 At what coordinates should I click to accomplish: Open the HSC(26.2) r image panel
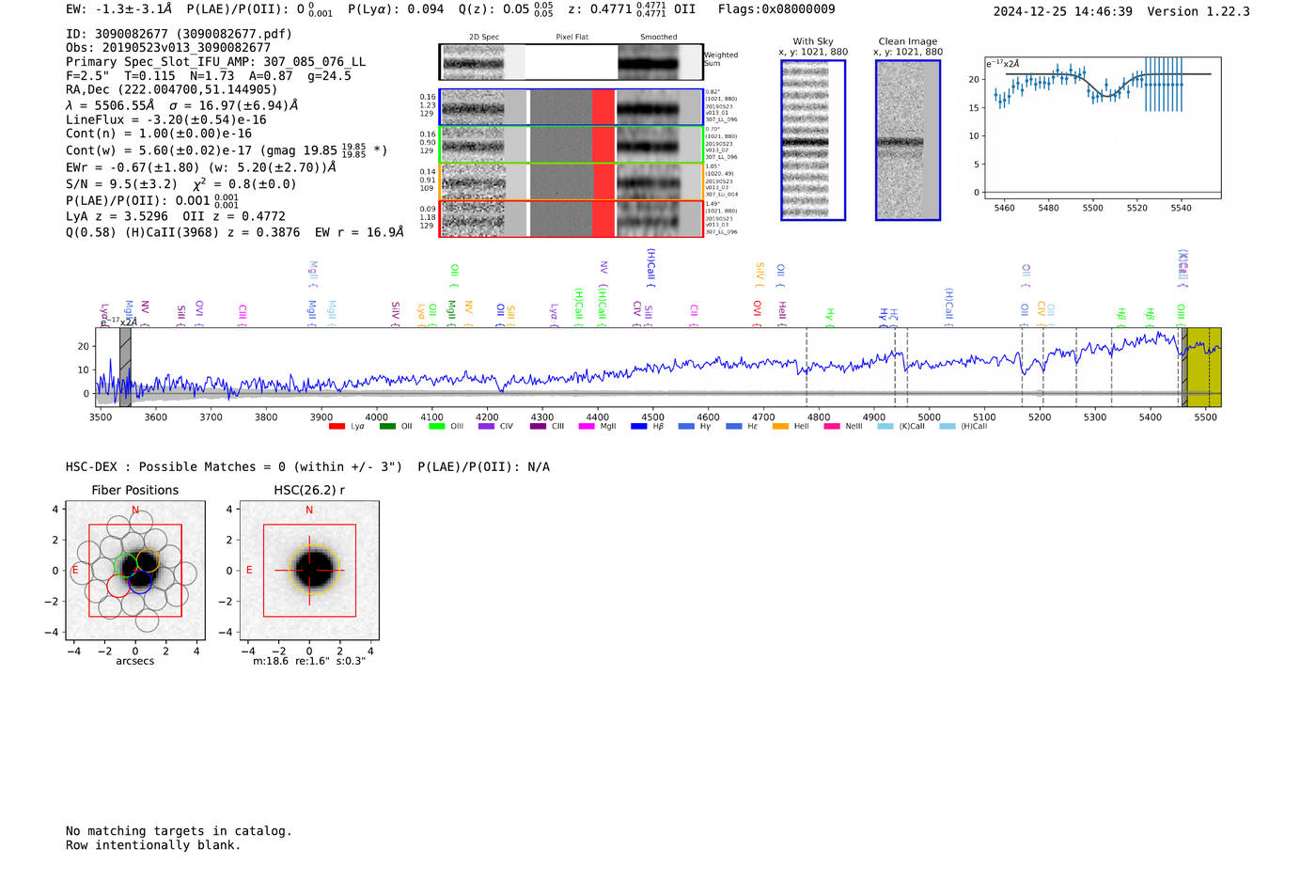tap(309, 571)
